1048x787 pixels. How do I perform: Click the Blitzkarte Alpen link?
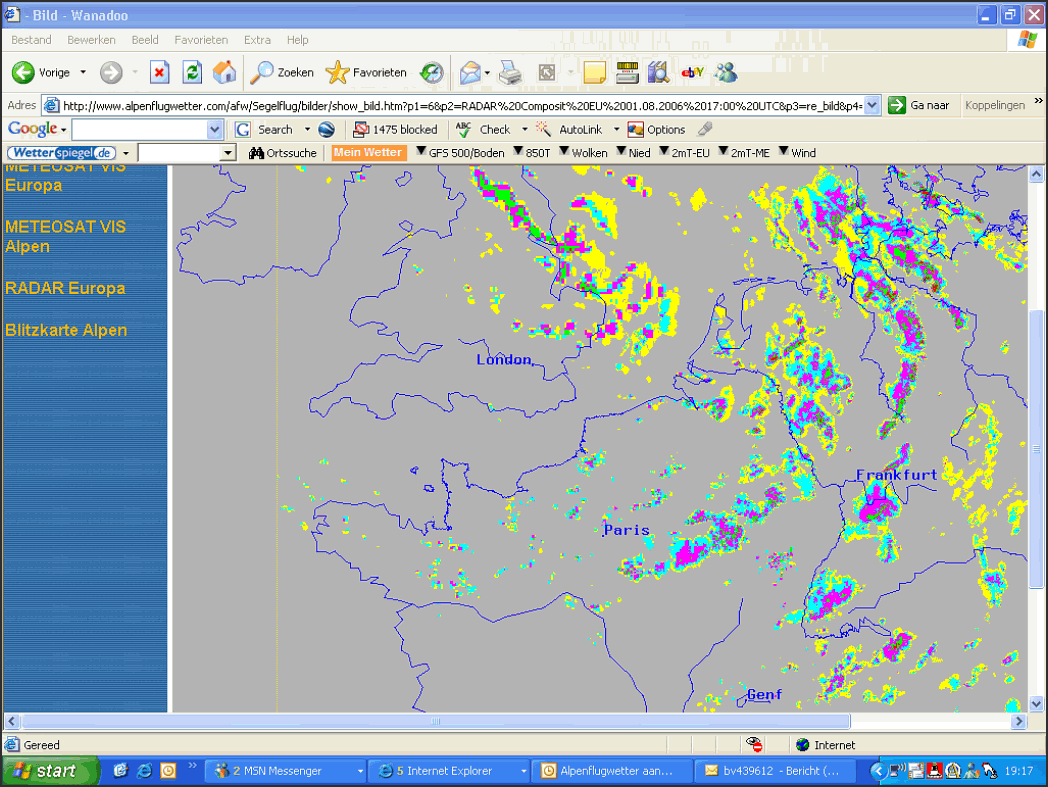tap(66, 330)
